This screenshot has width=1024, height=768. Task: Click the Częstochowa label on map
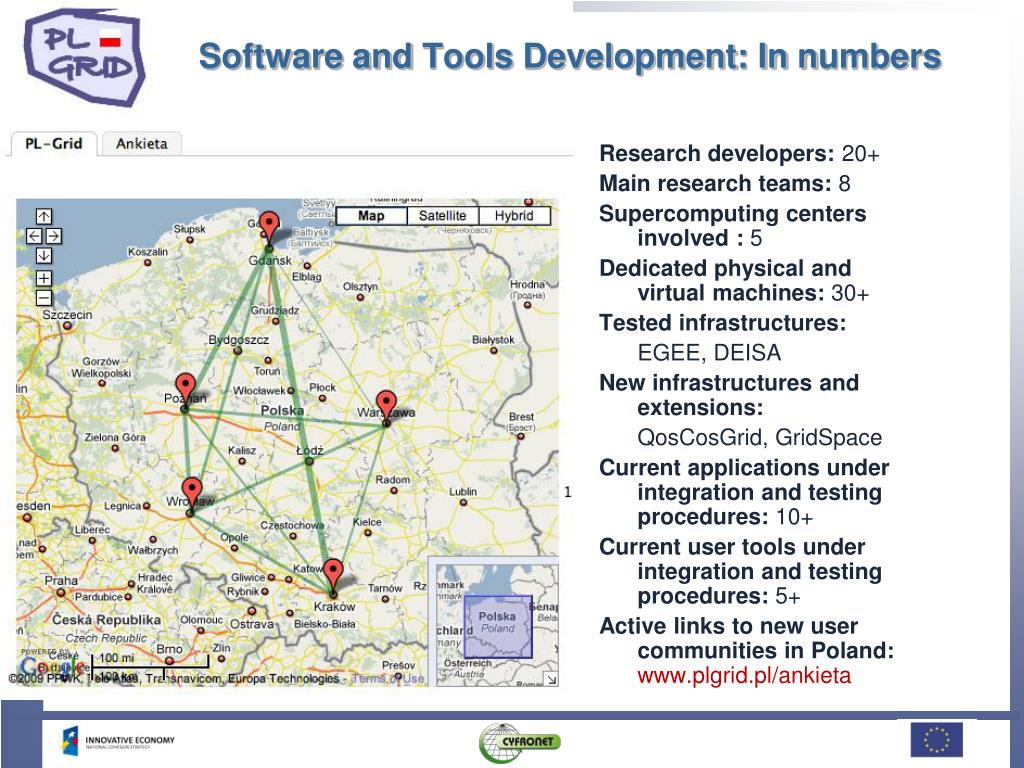pyautogui.click(x=292, y=525)
